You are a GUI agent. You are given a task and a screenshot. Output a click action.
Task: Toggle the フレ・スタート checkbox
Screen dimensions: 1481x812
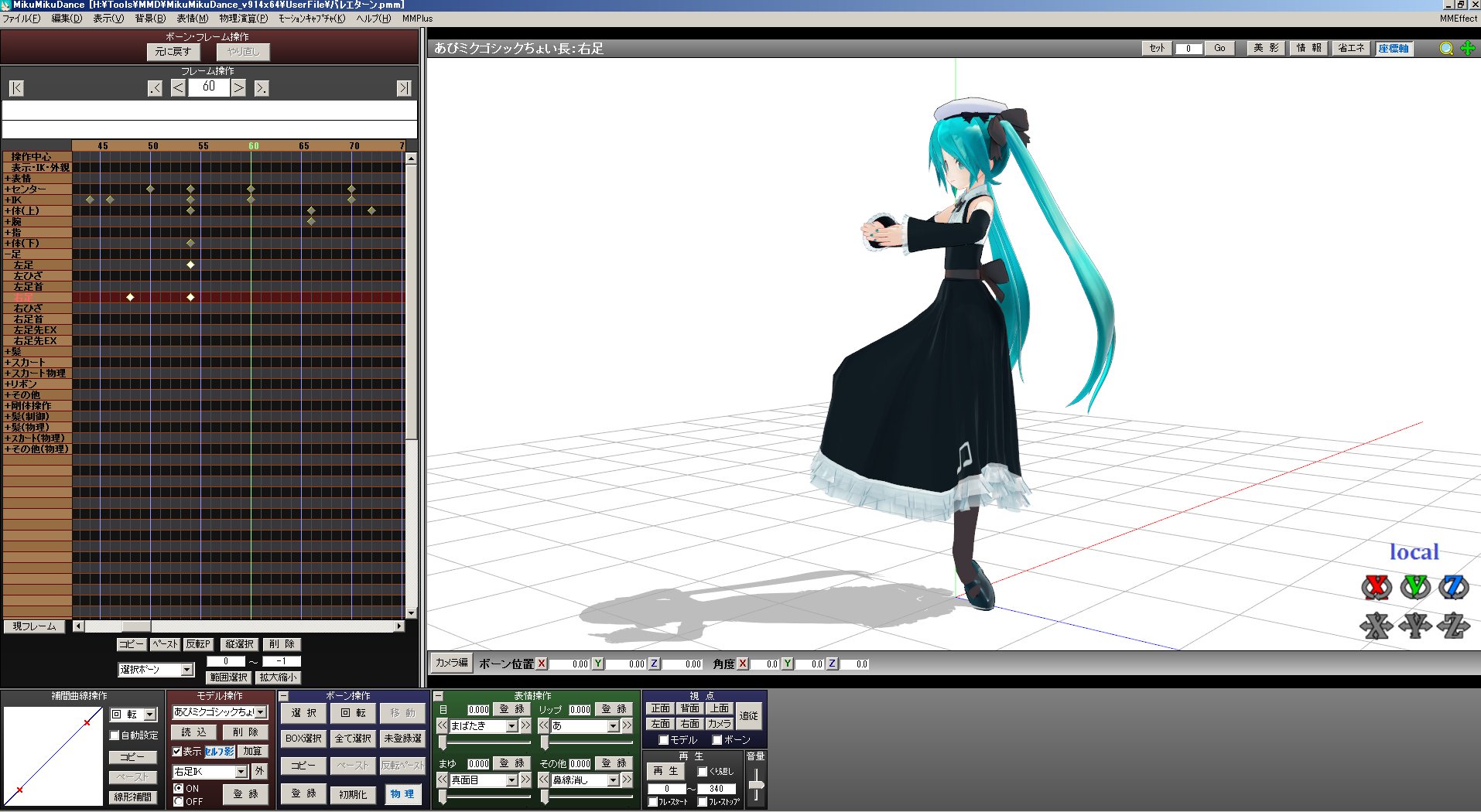point(653,802)
